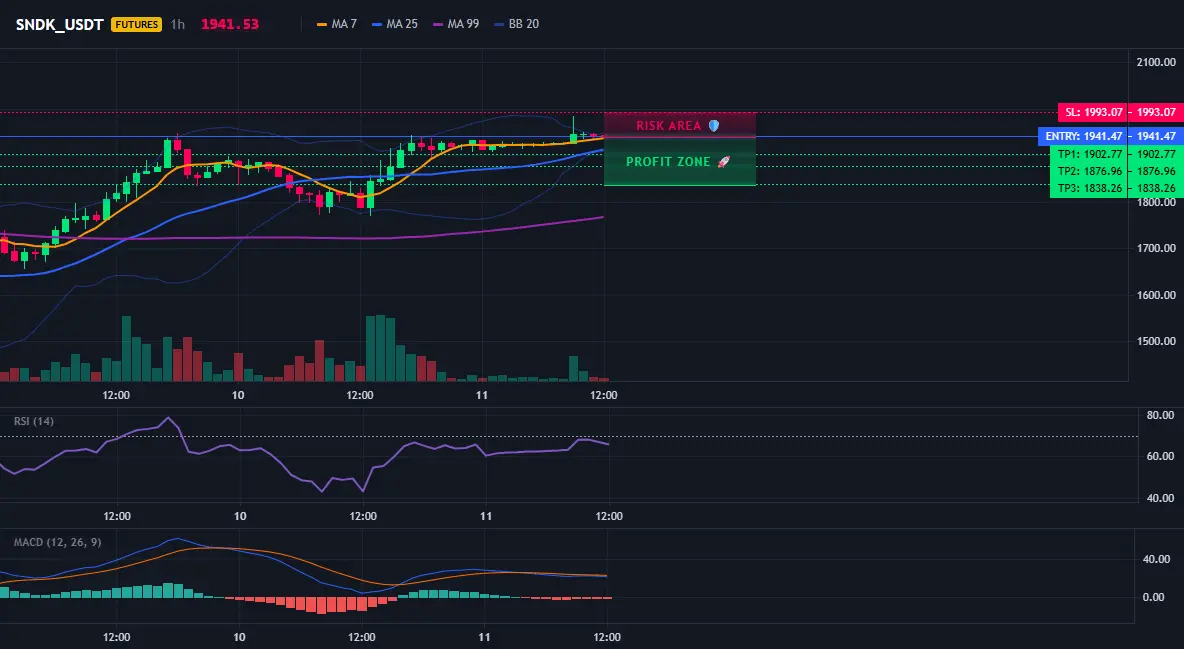Viewport: 1184px width, 649px height.
Task: Toggle the MA 7 legend item
Action: (337, 24)
